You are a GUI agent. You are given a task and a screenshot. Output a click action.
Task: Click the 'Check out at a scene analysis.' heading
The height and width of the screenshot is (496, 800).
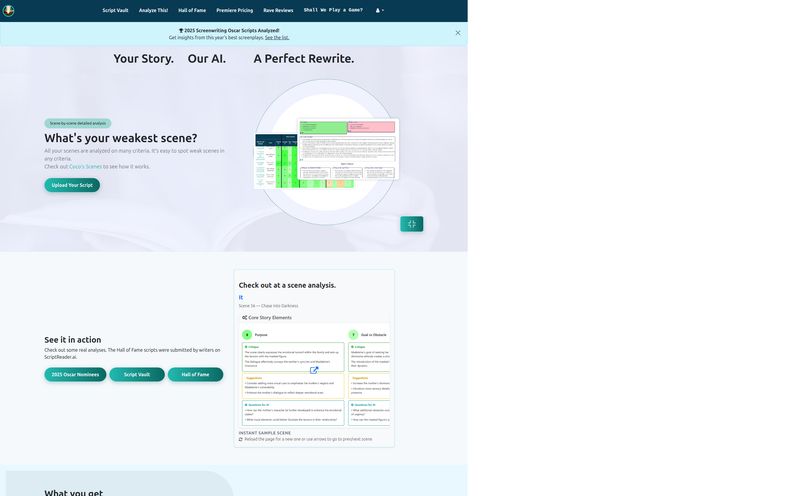coord(287,285)
